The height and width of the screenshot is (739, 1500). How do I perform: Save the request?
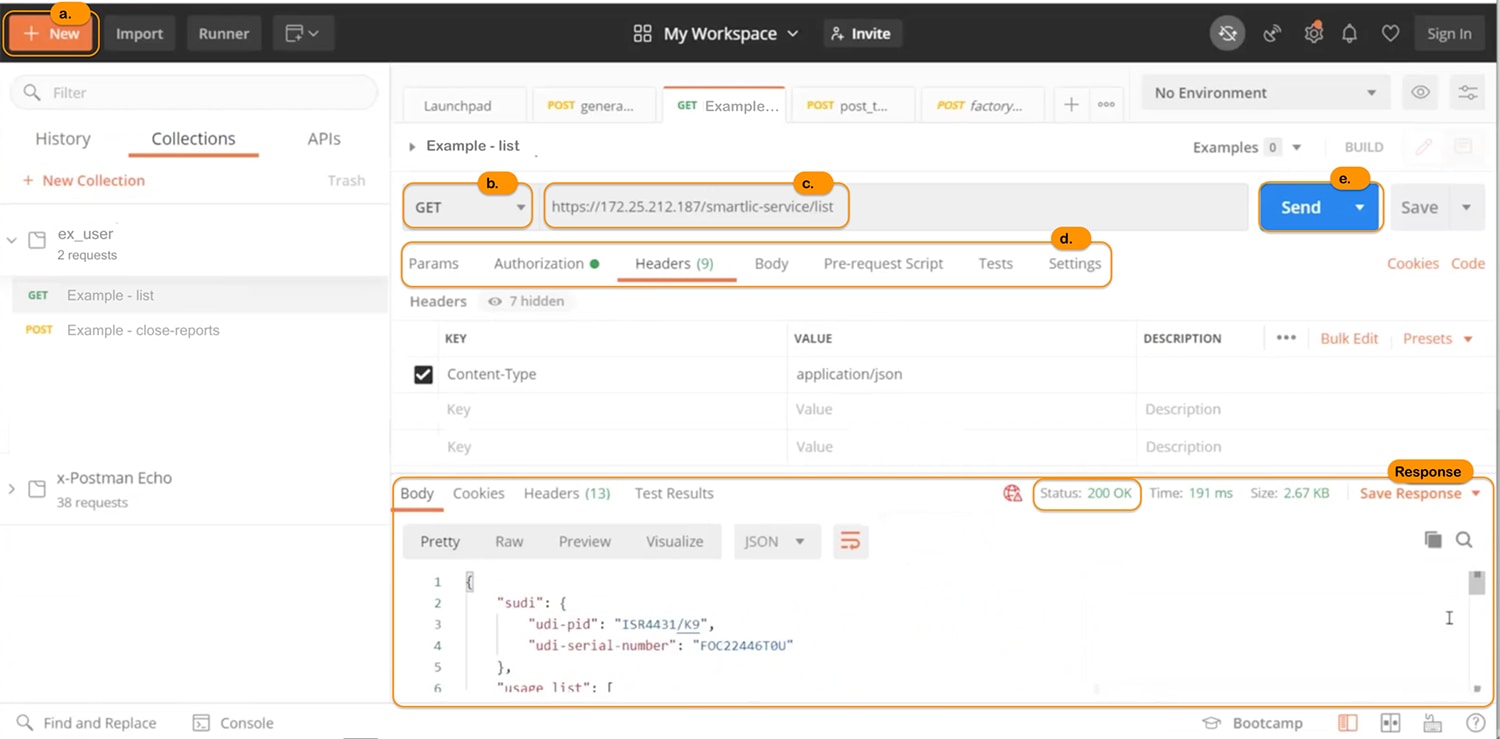click(x=1419, y=207)
